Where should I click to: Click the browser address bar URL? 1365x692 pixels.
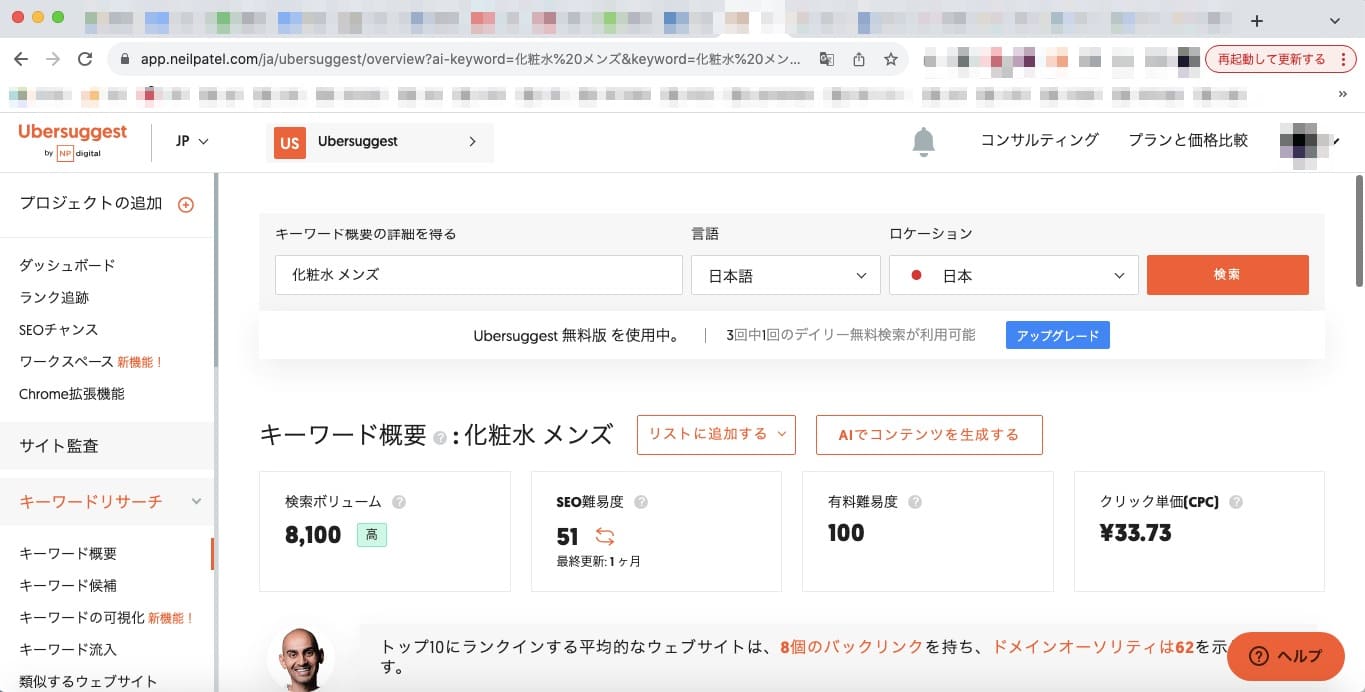tap(470, 59)
